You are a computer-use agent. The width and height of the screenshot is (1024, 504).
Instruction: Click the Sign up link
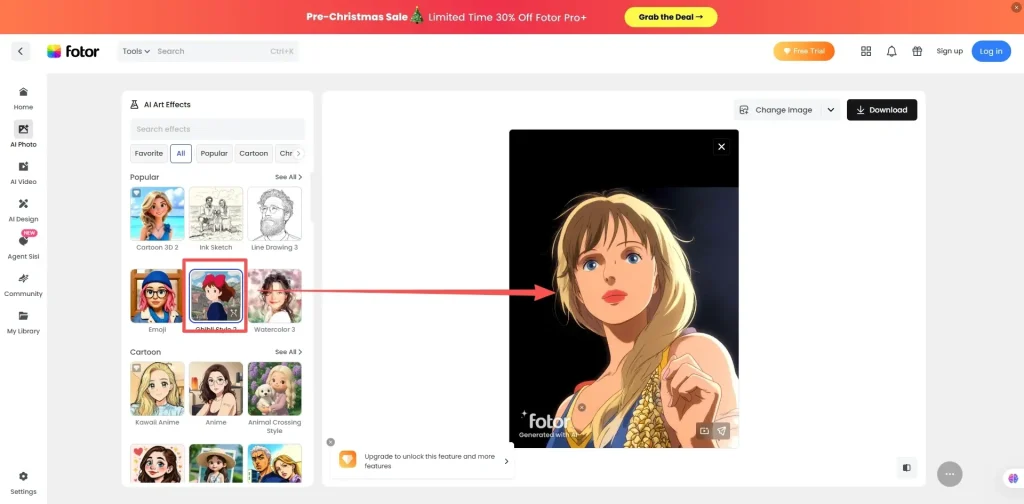950,51
